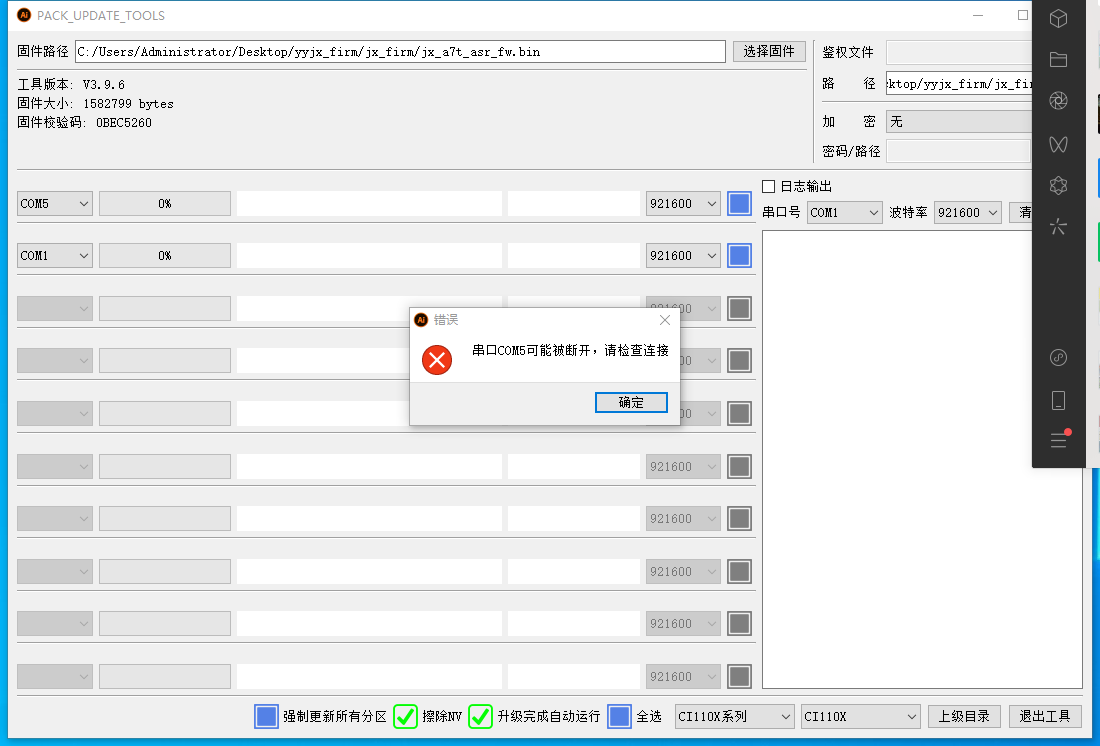Open the mobile device icon in sidebar
Viewport: 1100px width, 746px height.
1058,399
